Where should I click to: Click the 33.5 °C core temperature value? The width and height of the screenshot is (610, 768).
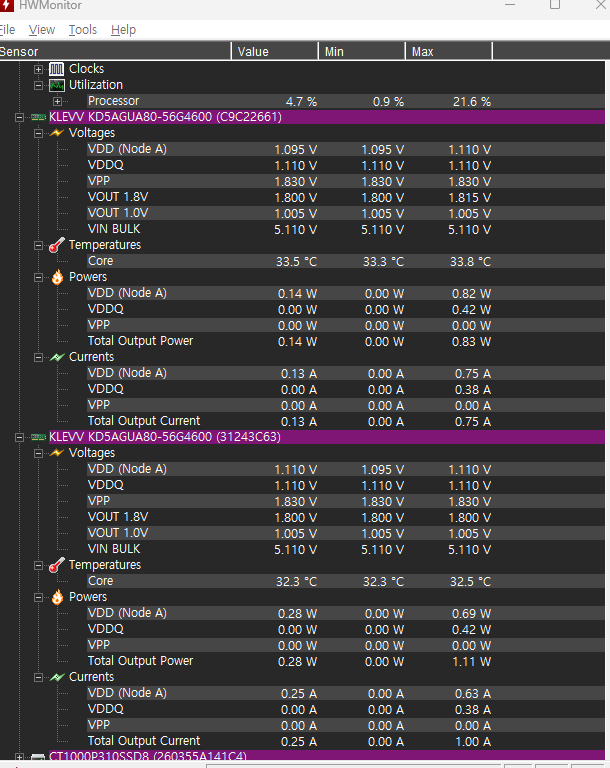pos(296,262)
